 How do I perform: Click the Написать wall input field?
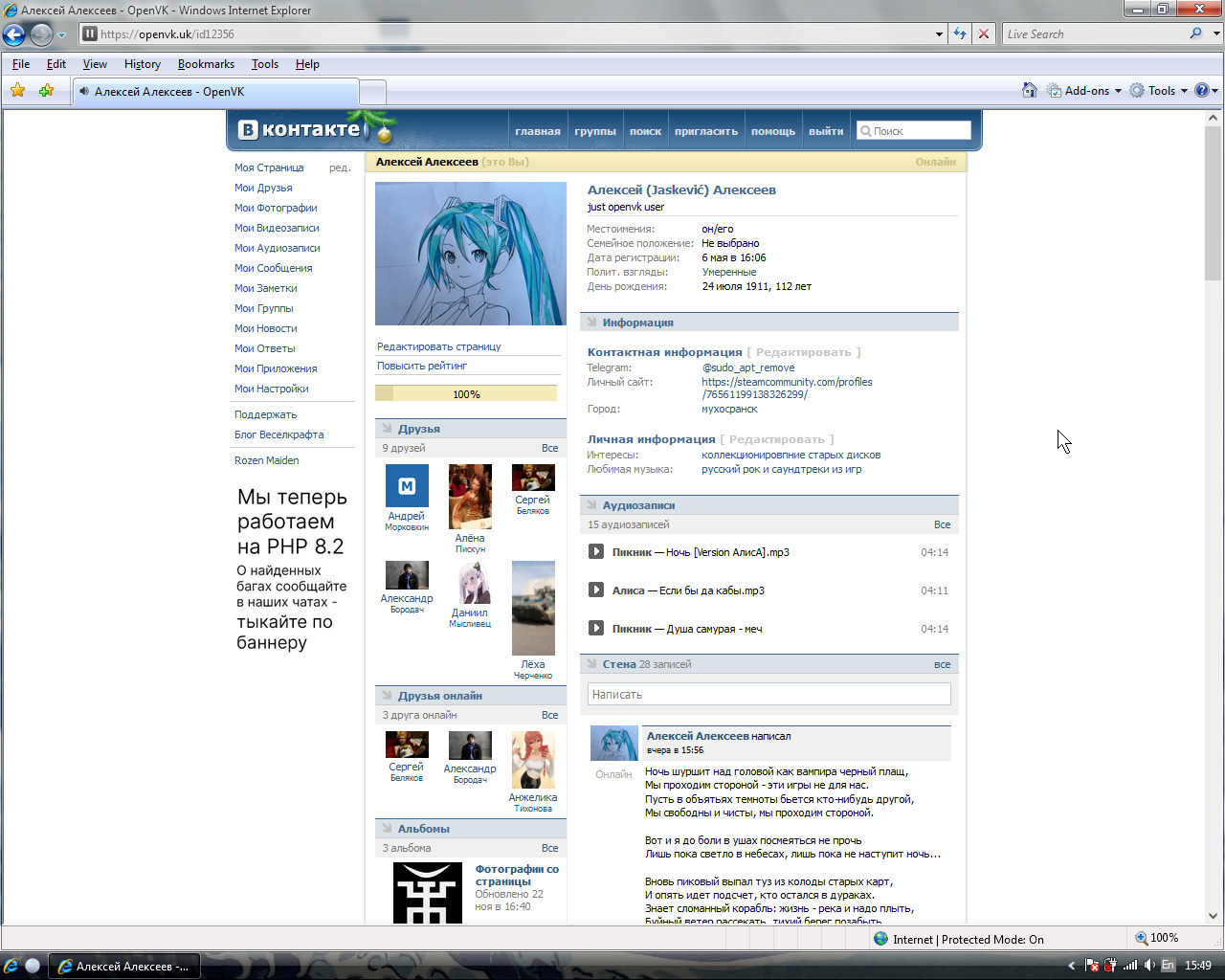point(769,694)
